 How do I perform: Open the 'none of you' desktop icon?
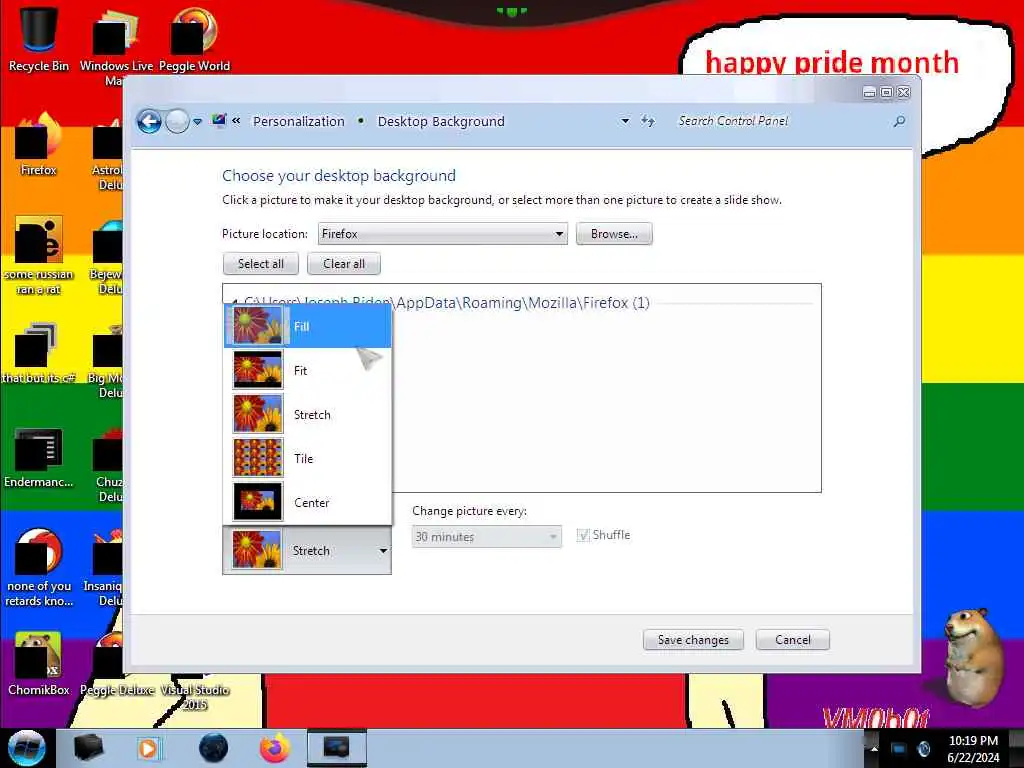pyautogui.click(x=39, y=568)
